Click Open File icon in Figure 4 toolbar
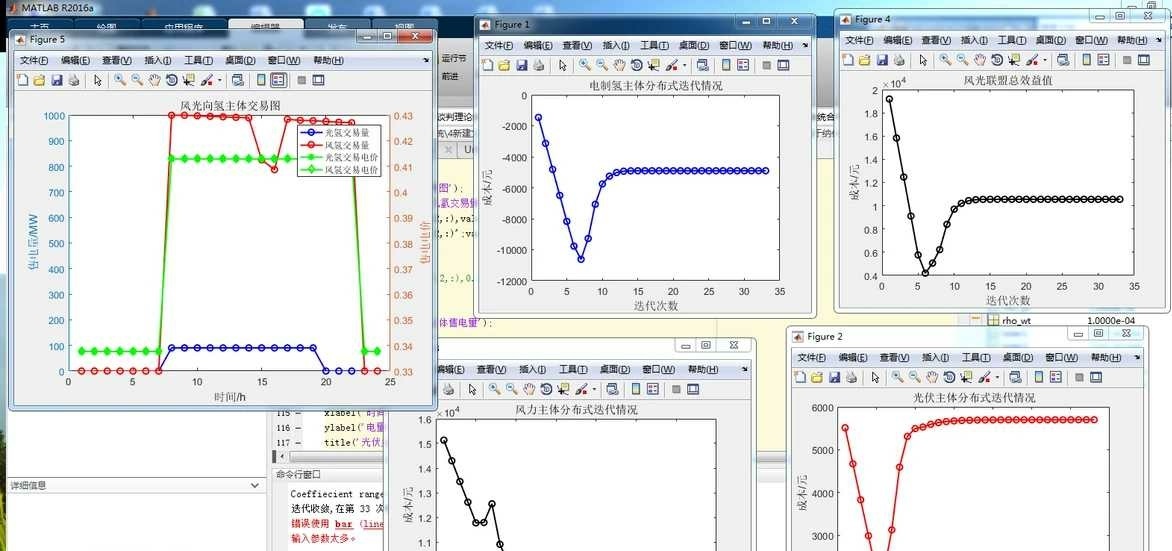 [x=865, y=60]
